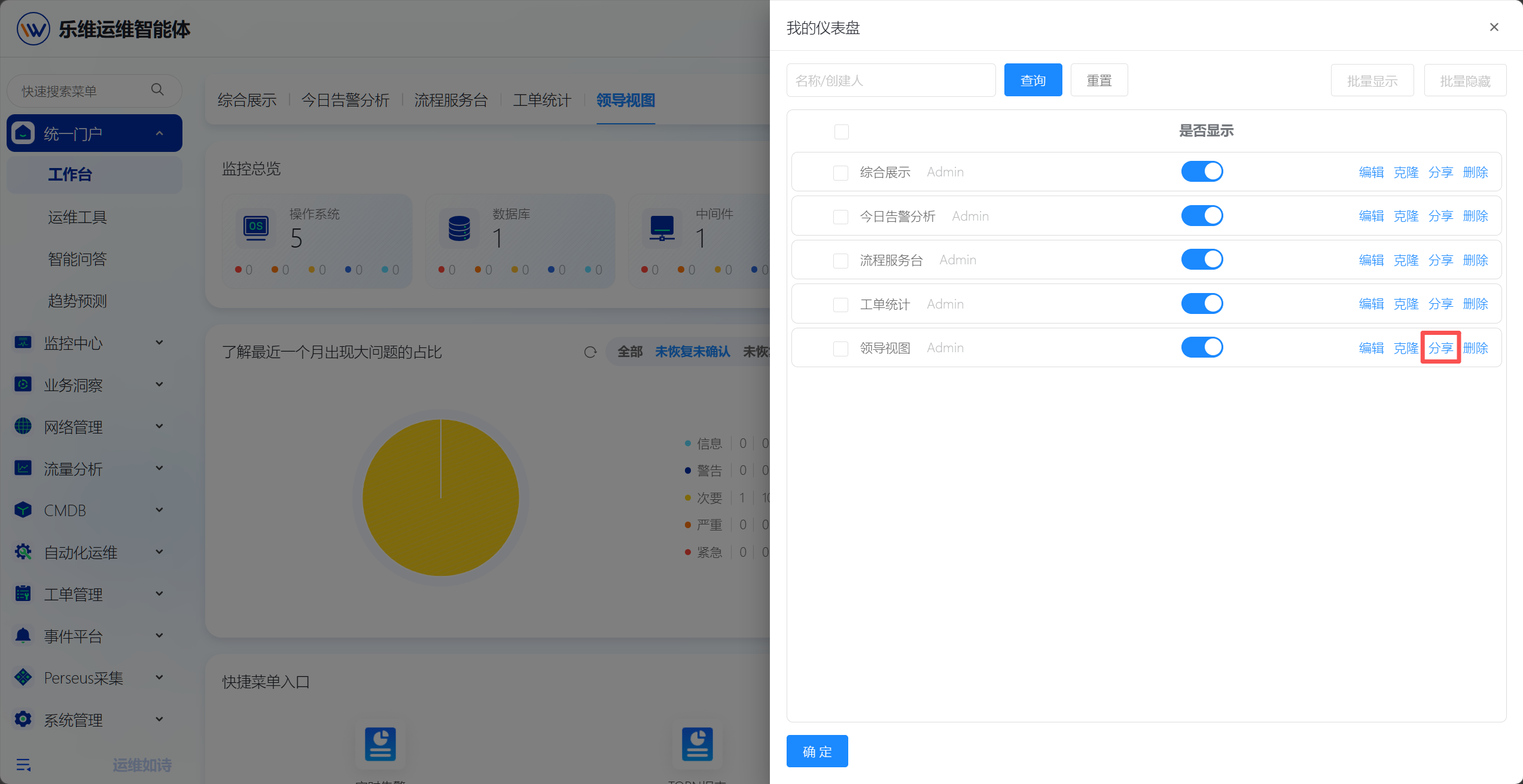The image size is (1523, 784).
Task: Expand the 工单管理 menu chevron
Action: pos(159,594)
